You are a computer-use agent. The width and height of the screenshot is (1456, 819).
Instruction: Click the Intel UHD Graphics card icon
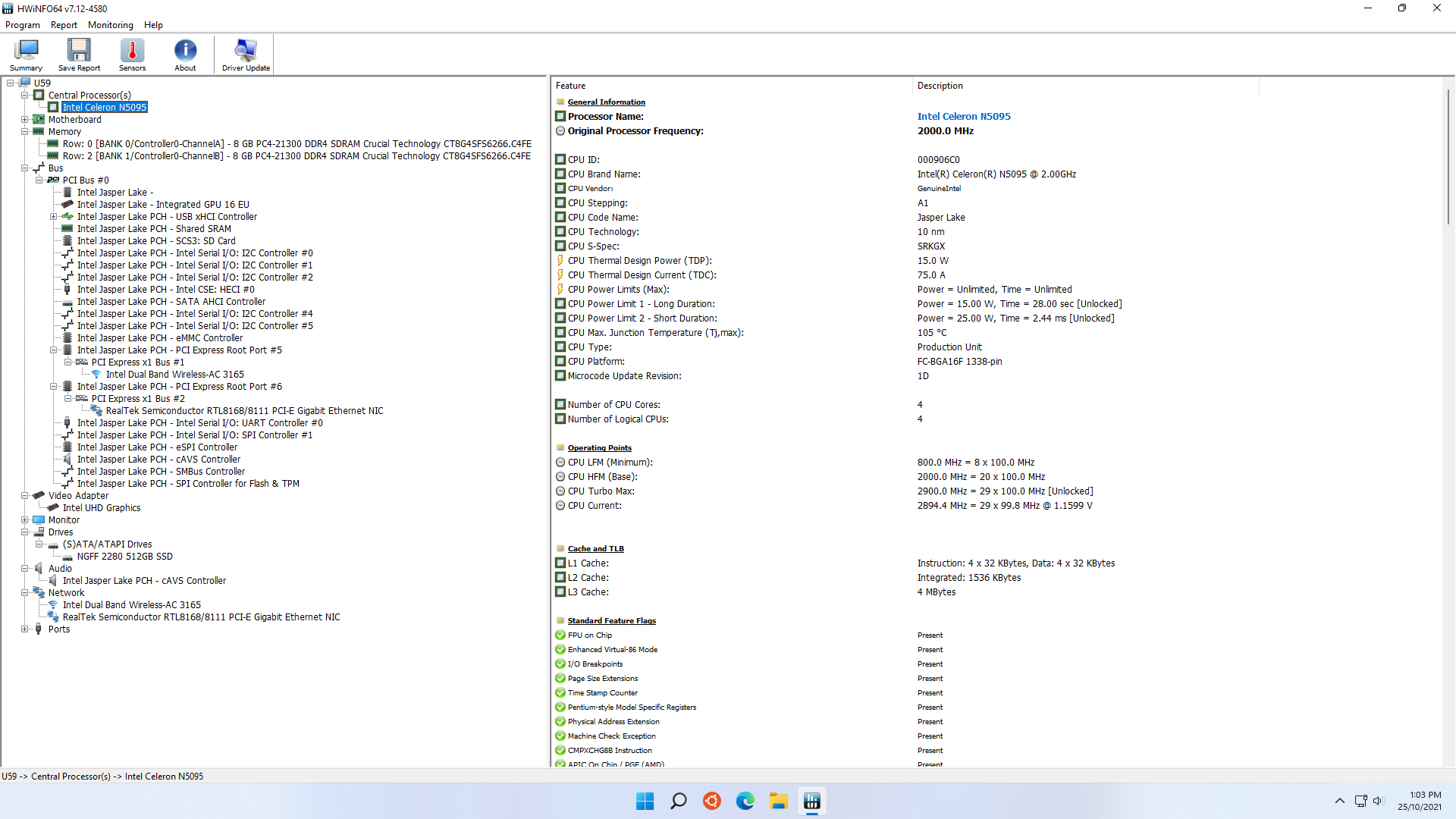(53, 508)
